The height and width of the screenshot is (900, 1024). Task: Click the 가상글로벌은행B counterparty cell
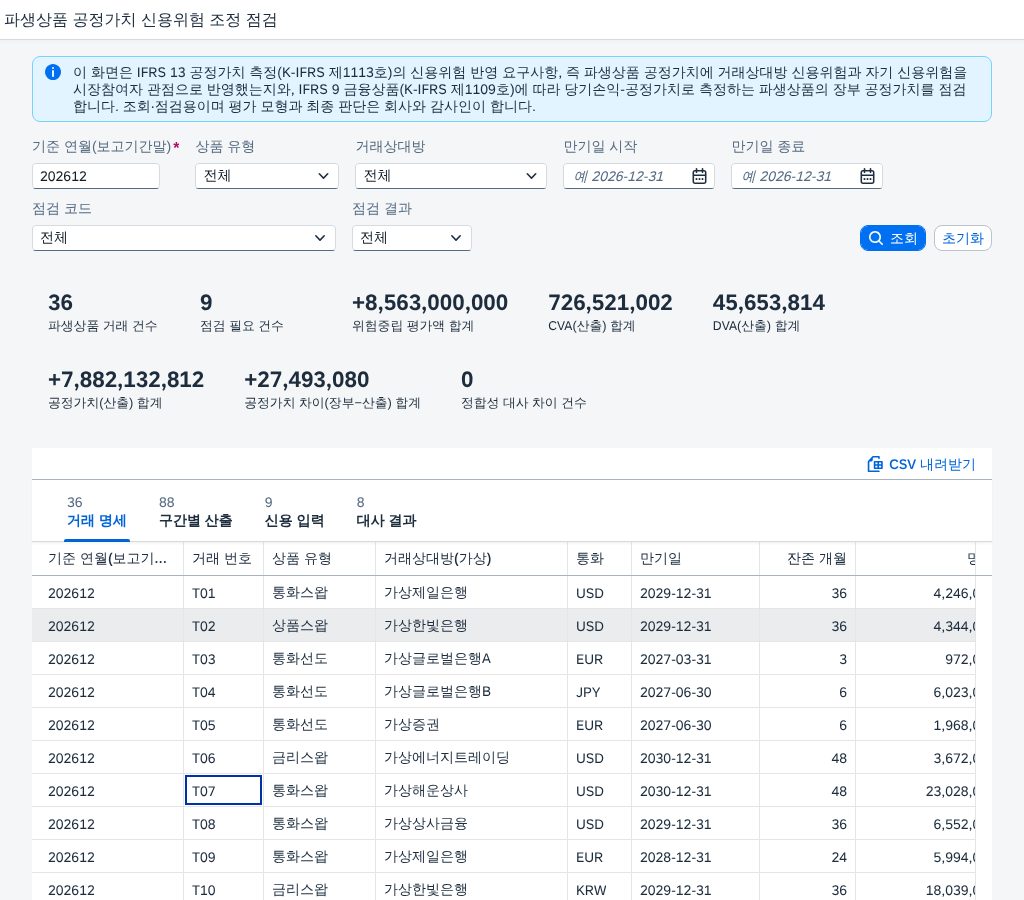click(x=472, y=692)
